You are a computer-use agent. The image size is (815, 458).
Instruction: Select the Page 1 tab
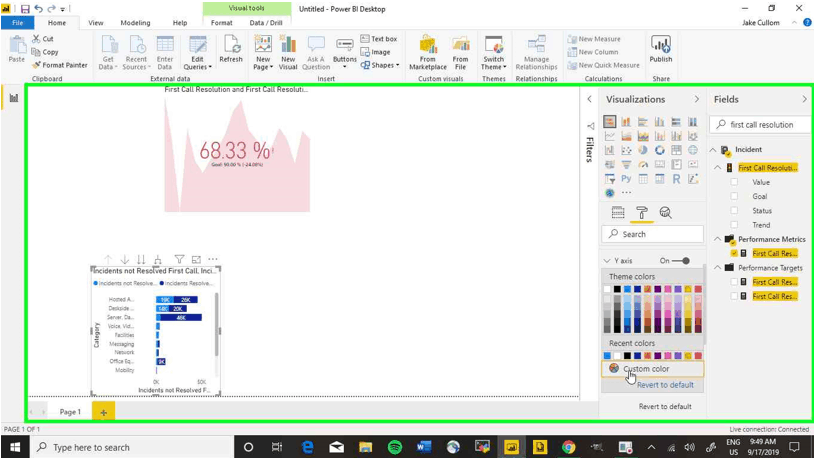click(x=70, y=412)
